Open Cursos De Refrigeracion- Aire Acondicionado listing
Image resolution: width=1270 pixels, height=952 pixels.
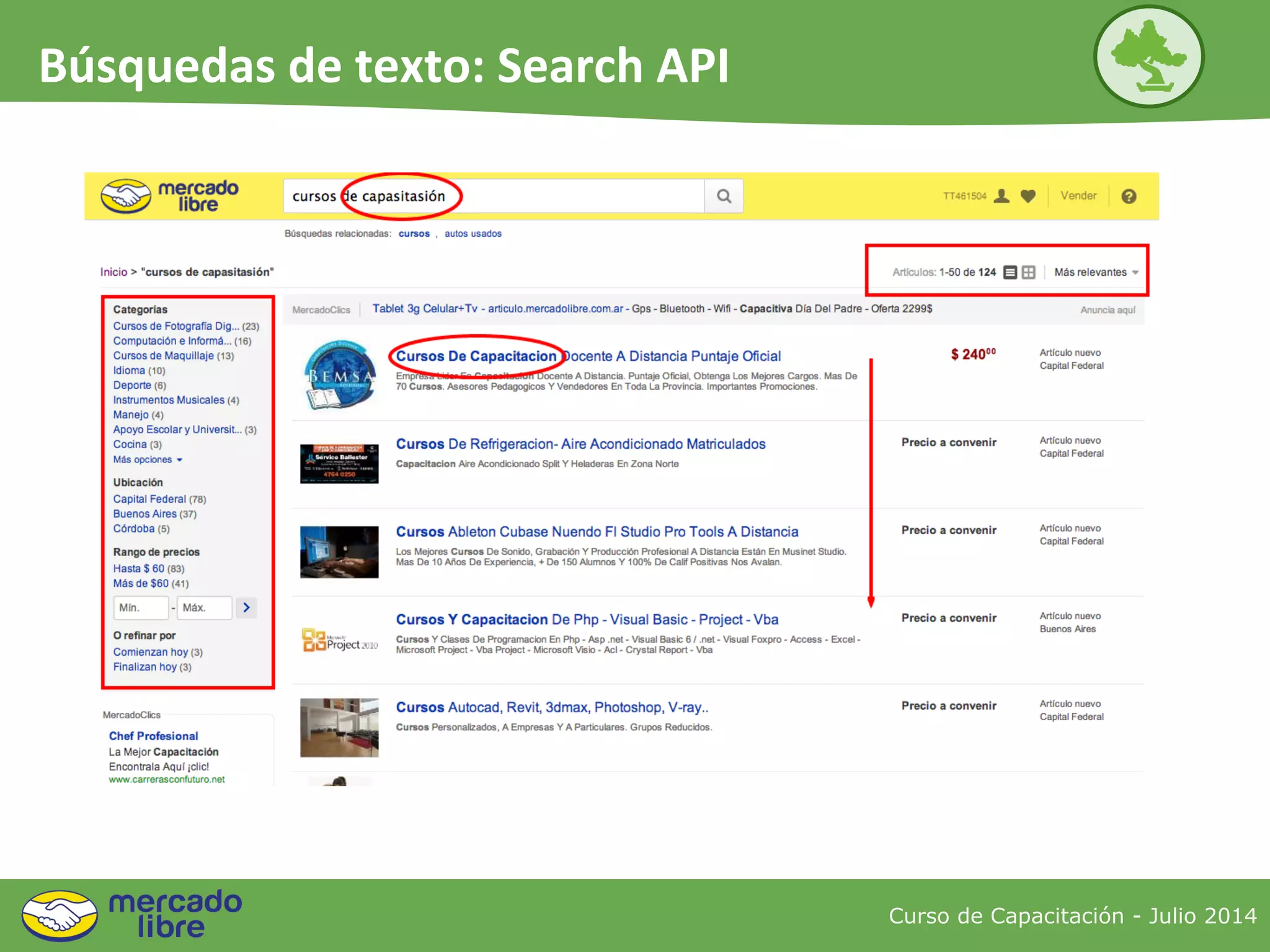click(581, 444)
